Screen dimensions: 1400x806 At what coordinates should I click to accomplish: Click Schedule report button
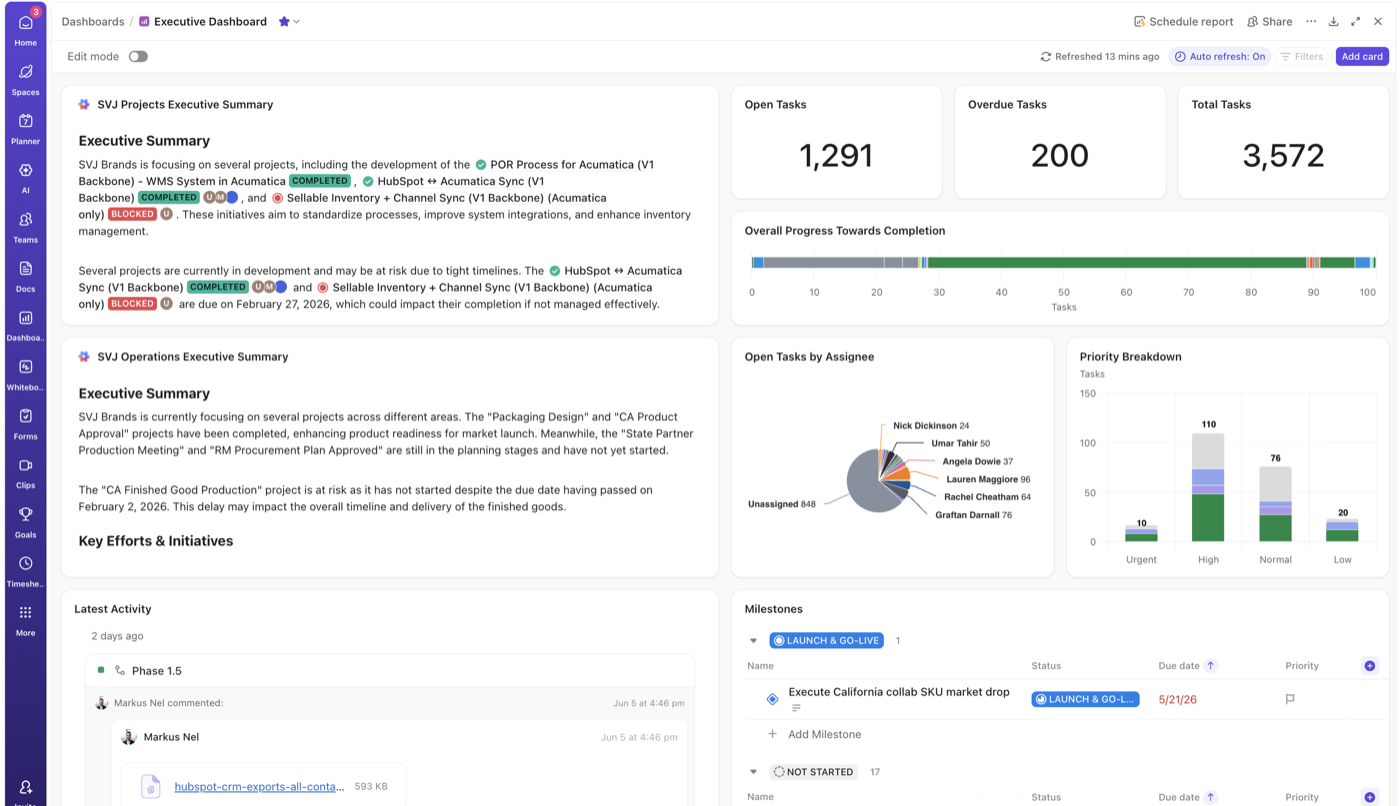pyautogui.click(x=1183, y=21)
